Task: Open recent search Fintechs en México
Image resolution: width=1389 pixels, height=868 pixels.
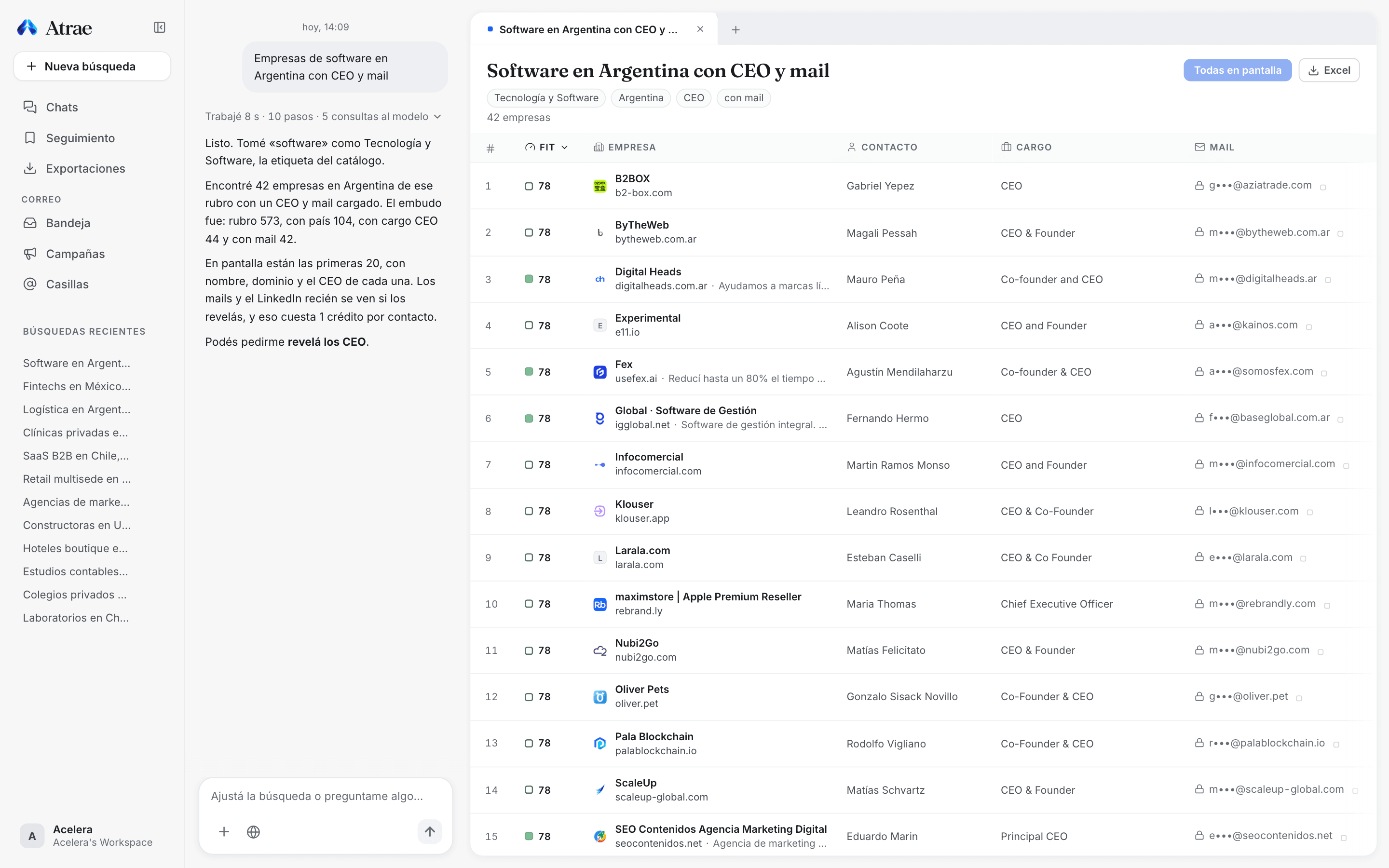Action: [77, 386]
